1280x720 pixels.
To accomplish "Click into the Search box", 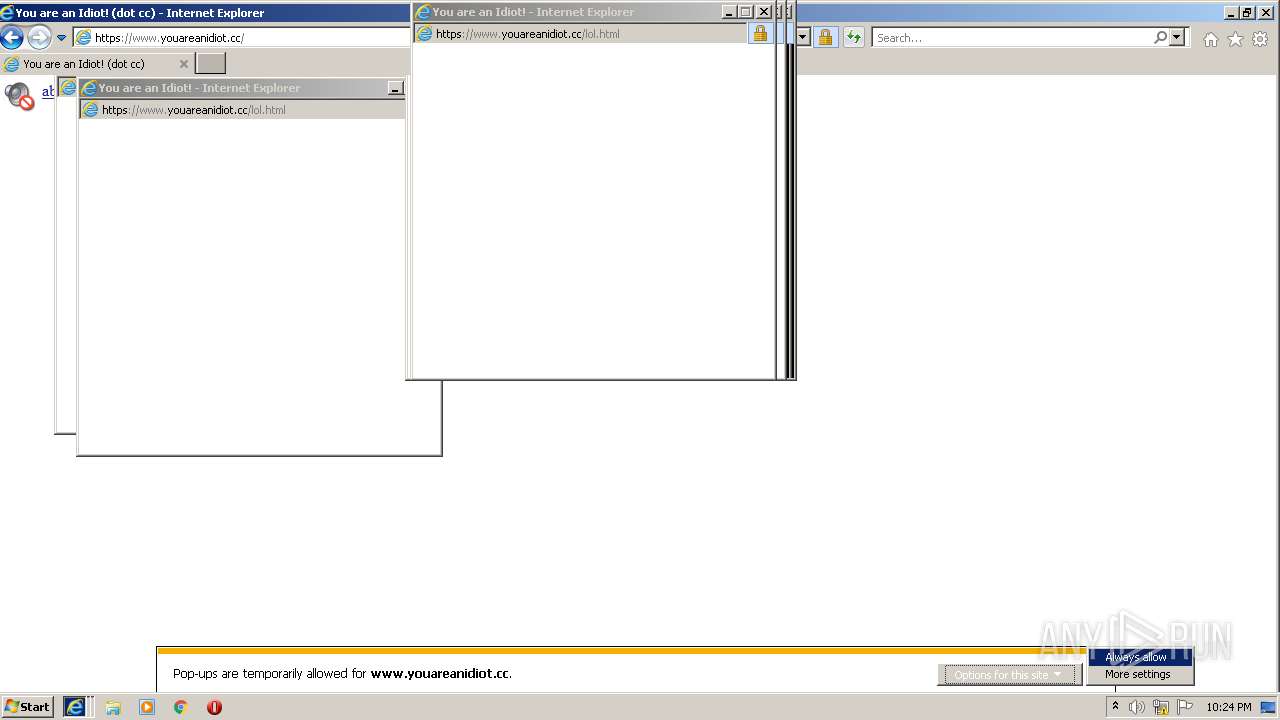I will coord(1012,38).
